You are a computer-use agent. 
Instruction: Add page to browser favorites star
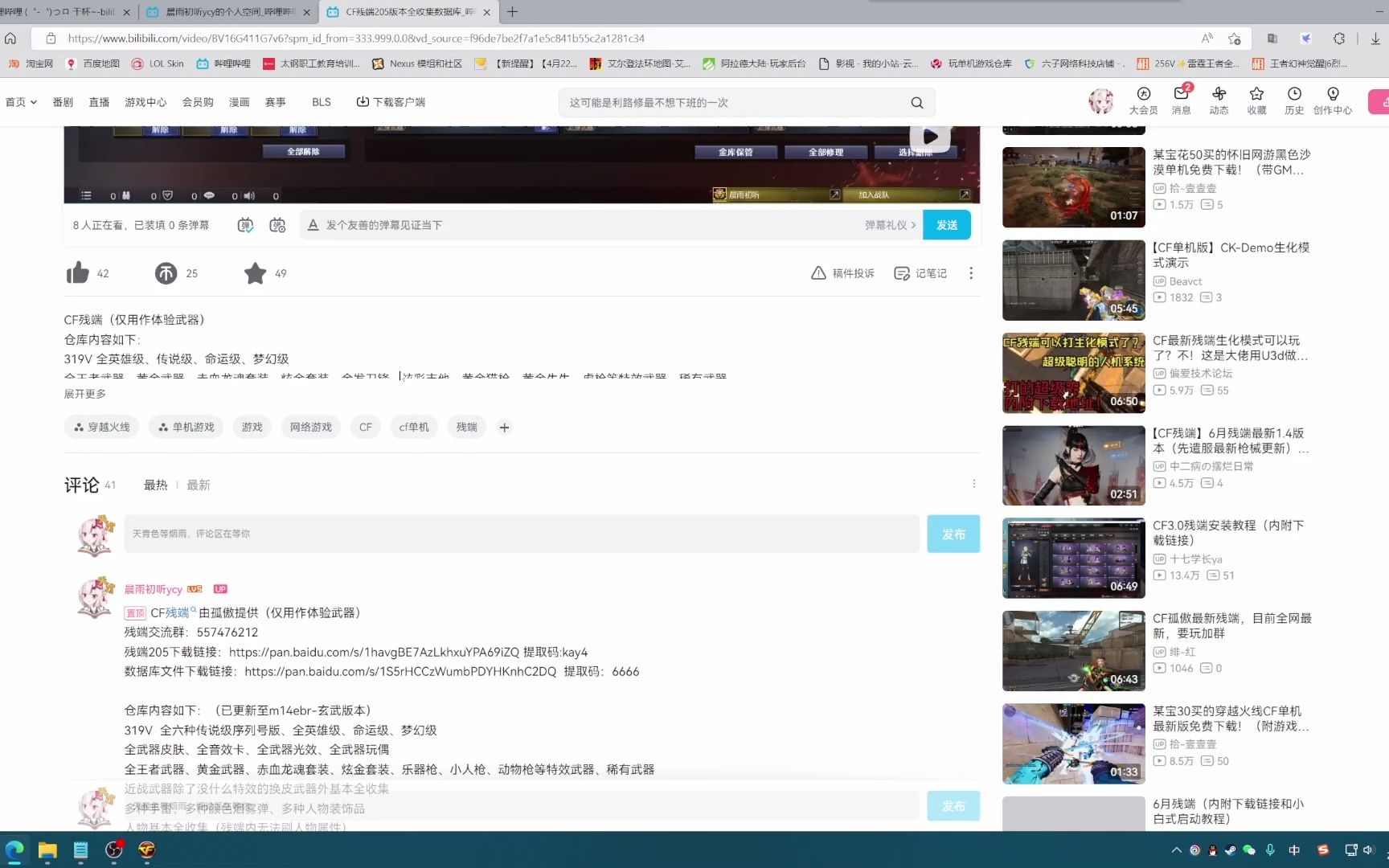click(1235, 38)
